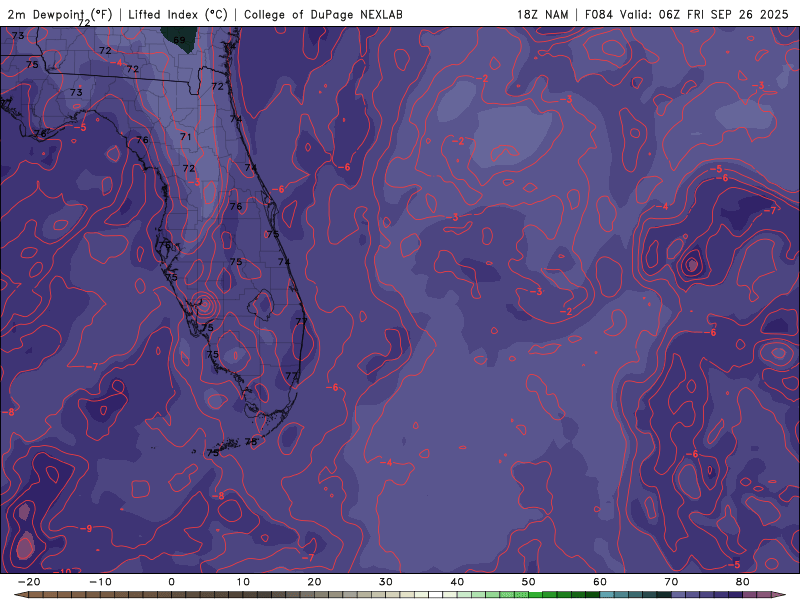Click the red '-9' lifted index contour label

(x=86, y=529)
